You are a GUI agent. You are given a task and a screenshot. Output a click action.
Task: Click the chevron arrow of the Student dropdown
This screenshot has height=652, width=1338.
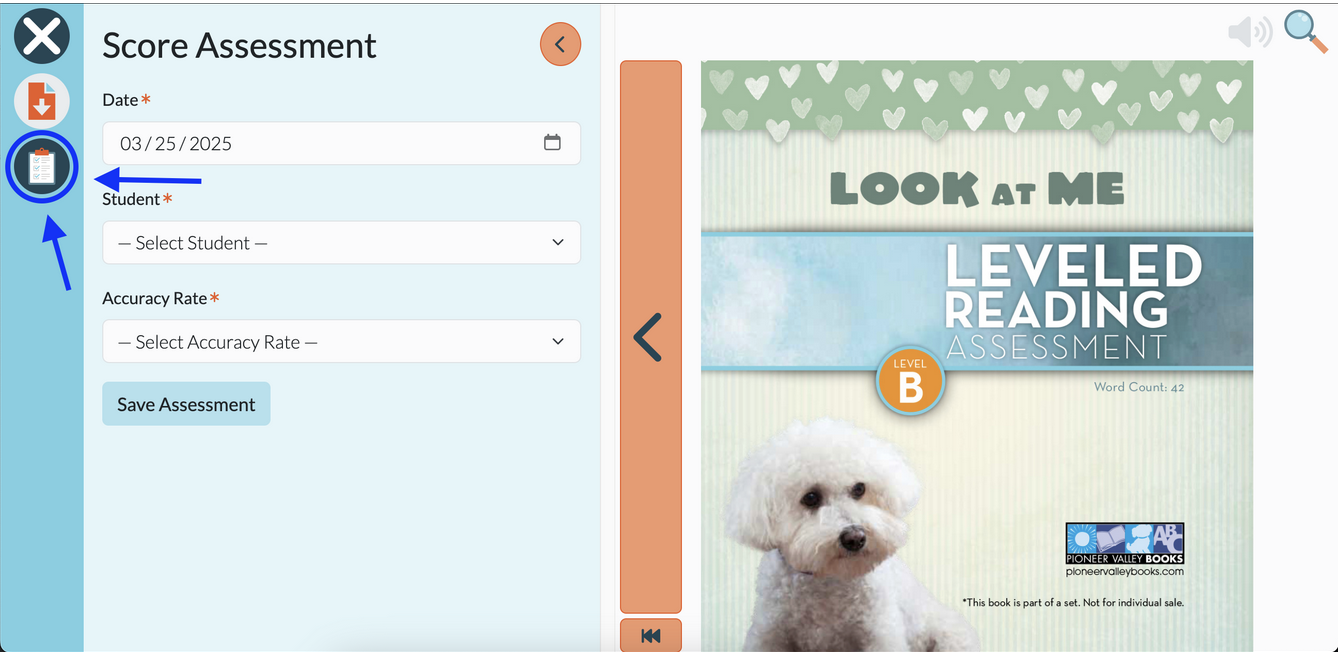pos(558,243)
